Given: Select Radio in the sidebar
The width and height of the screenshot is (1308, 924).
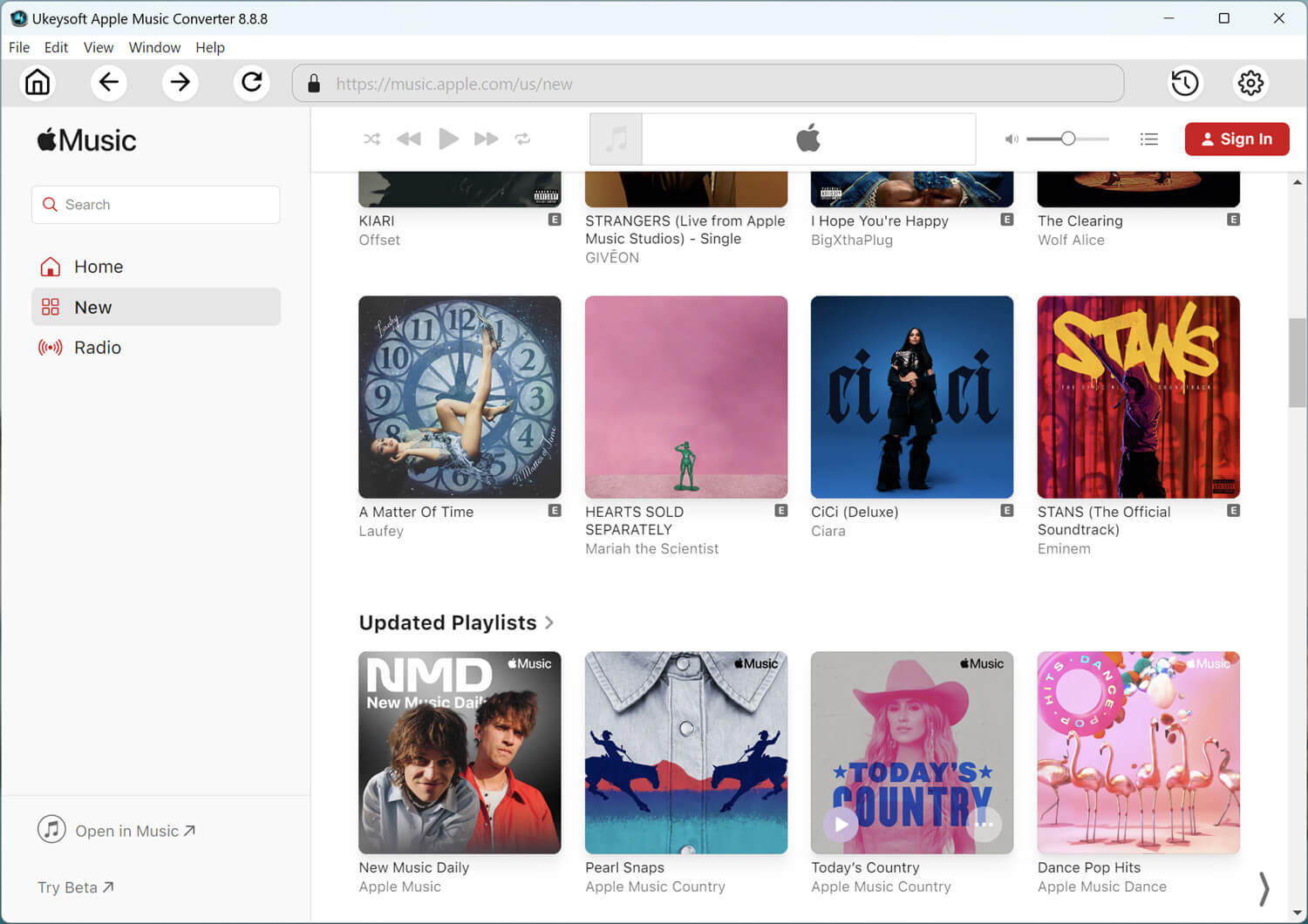Looking at the screenshot, I should pos(98,348).
